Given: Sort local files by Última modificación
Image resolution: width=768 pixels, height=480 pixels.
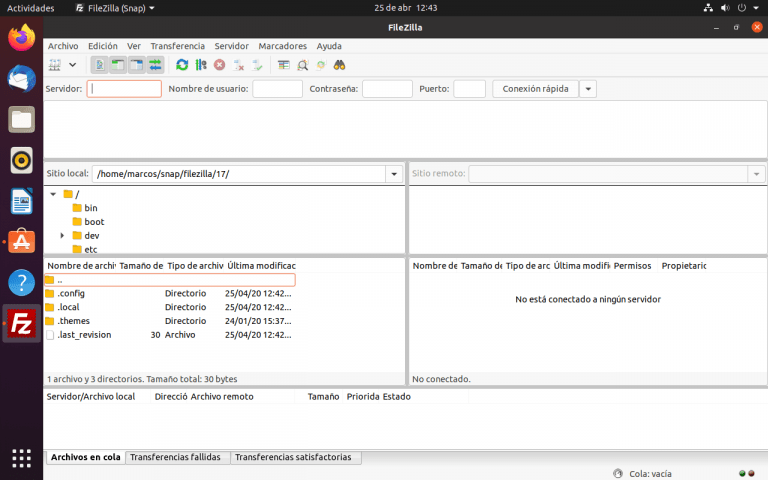Looking at the screenshot, I should click(261, 265).
